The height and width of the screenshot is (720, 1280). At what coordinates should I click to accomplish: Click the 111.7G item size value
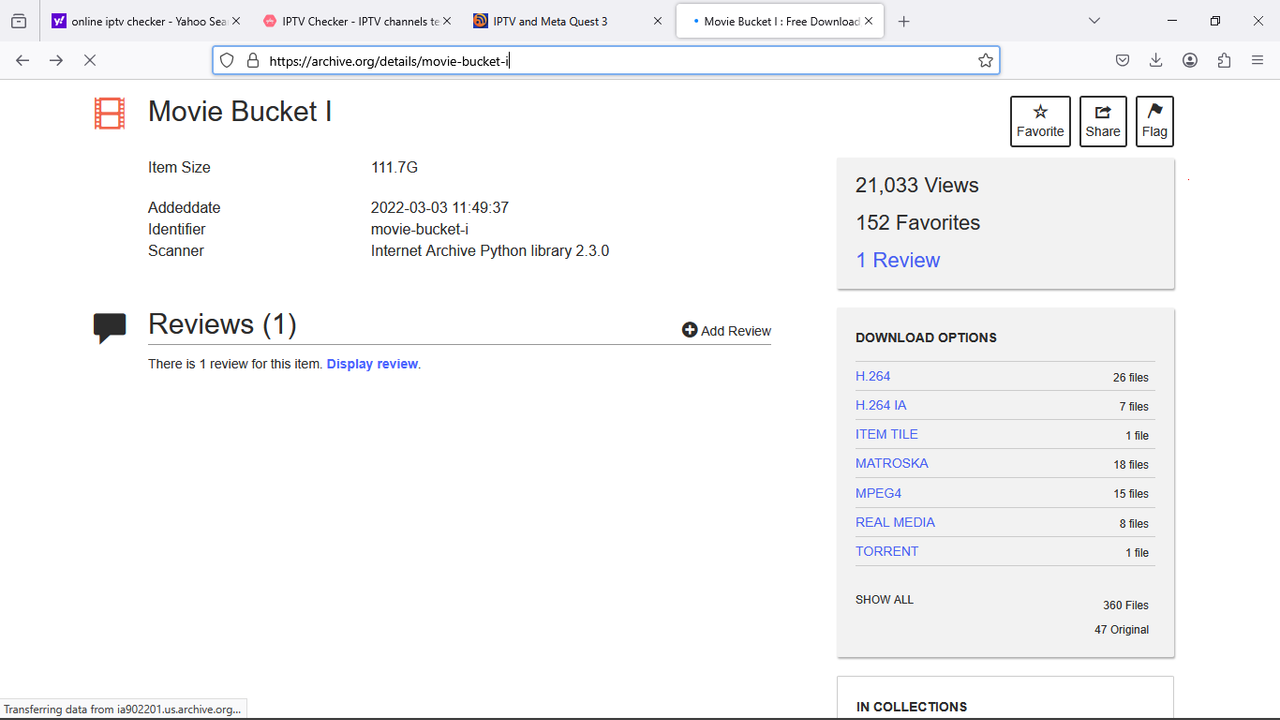pyautogui.click(x=394, y=168)
